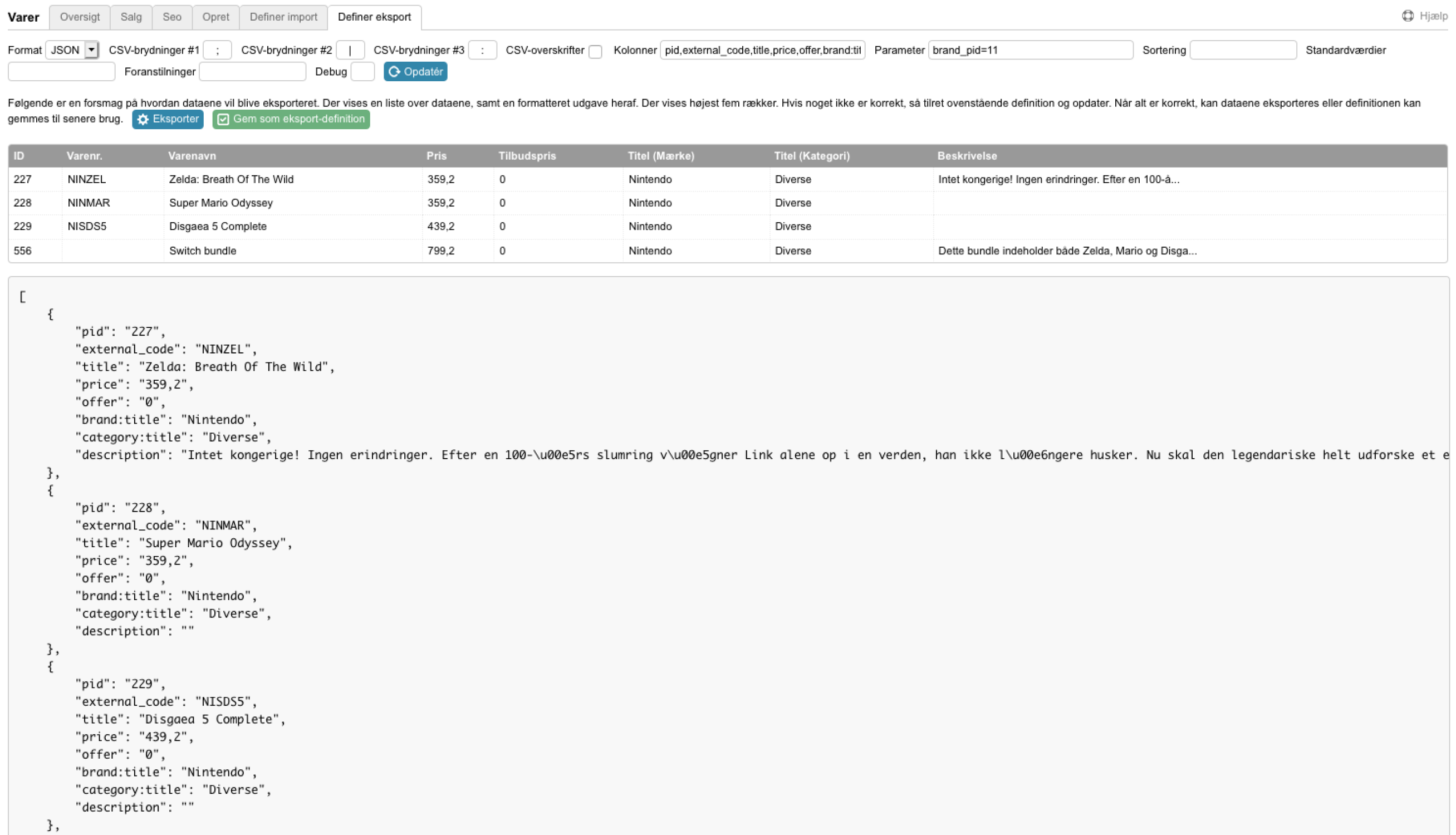
Task: Click the CSV-brydninger #3 field
Action: (482, 51)
